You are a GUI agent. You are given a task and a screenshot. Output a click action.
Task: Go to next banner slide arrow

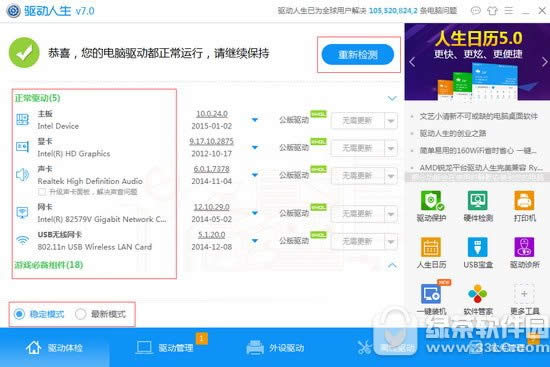(x=544, y=62)
